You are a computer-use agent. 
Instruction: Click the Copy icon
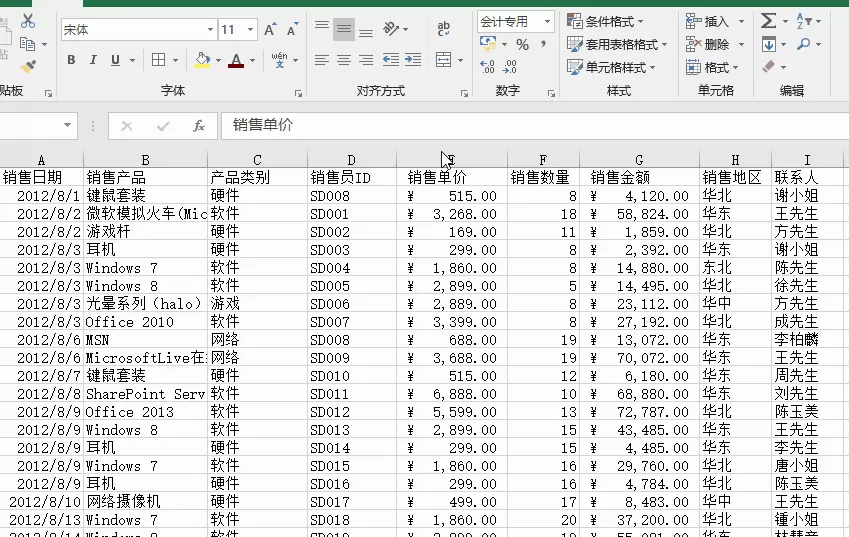(27, 44)
